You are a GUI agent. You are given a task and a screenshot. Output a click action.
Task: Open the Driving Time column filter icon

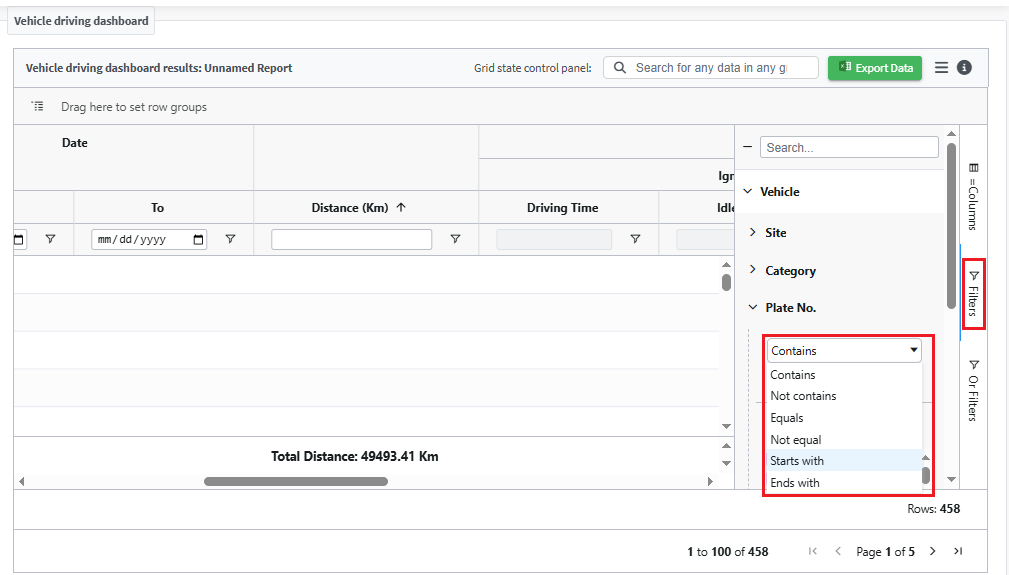635,240
